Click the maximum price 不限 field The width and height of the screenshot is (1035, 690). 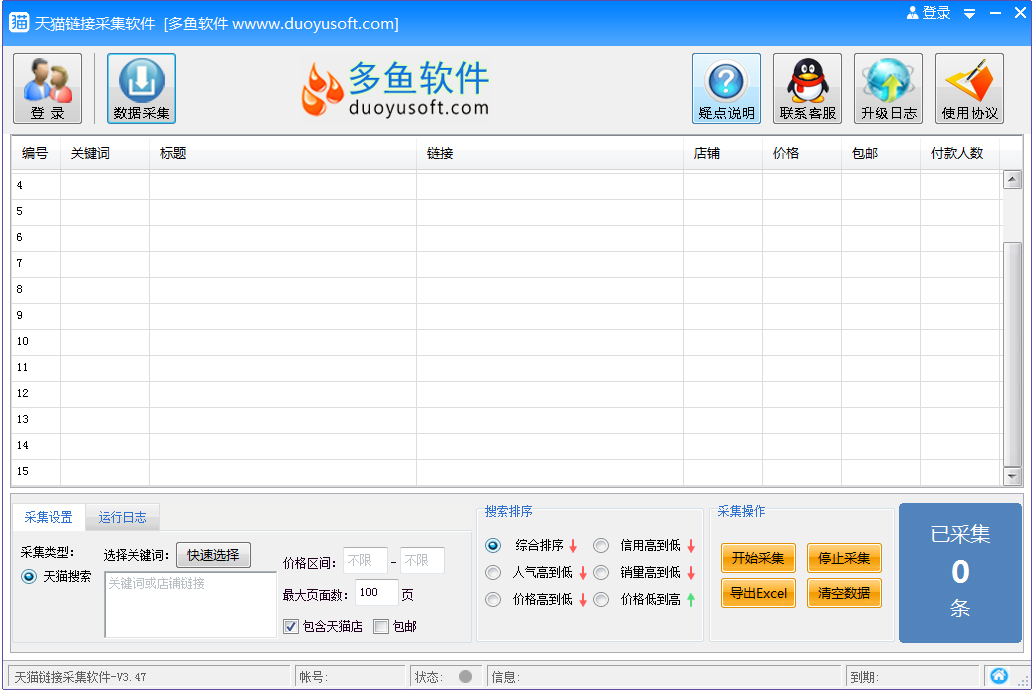tap(422, 561)
